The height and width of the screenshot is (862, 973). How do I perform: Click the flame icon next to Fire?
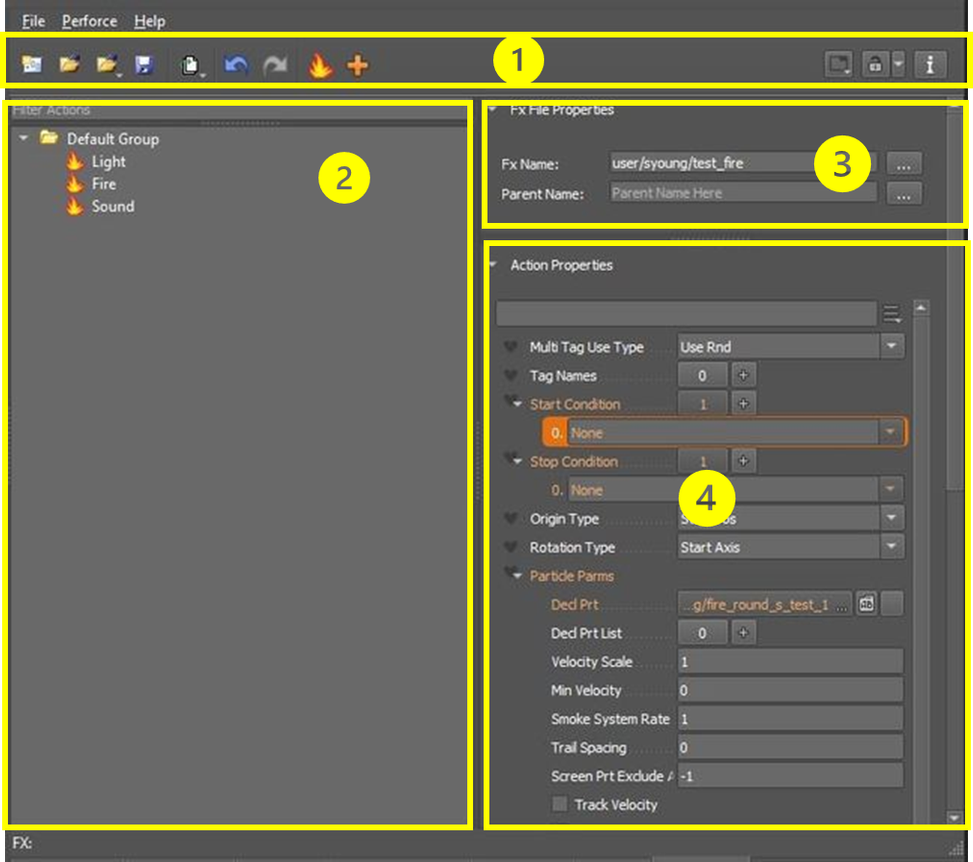(x=74, y=184)
